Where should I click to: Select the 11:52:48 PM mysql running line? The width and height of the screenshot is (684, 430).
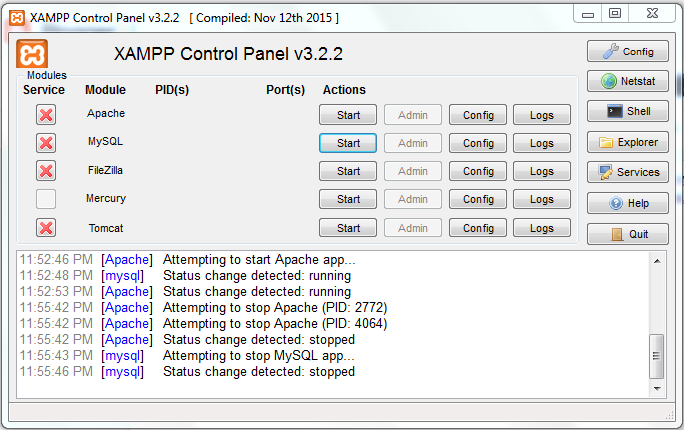[x=185, y=276]
